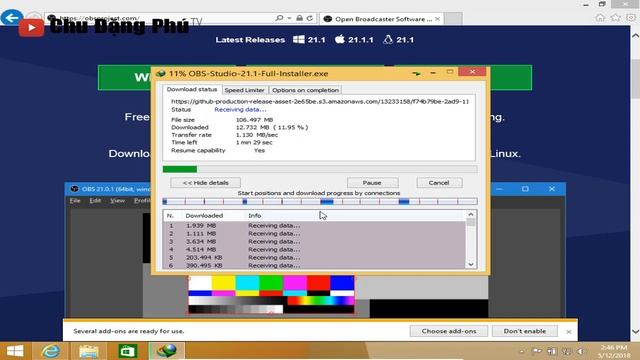The height and width of the screenshot is (360, 640).
Task: Cancel the OBS installer download
Action: click(x=439, y=183)
